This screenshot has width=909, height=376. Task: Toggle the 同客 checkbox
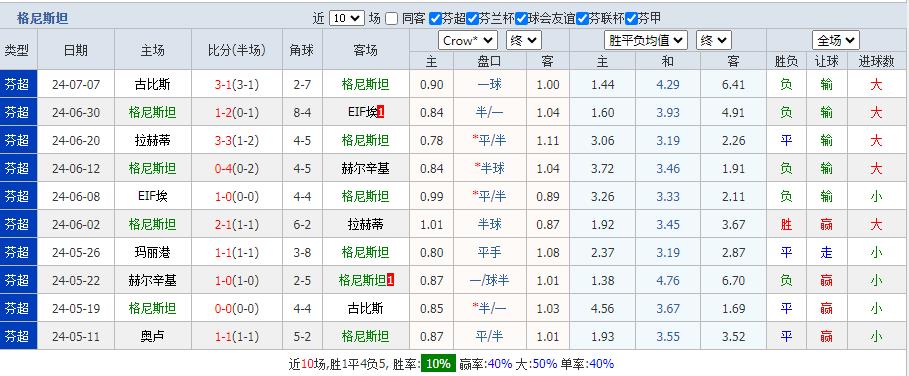[x=392, y=19]
